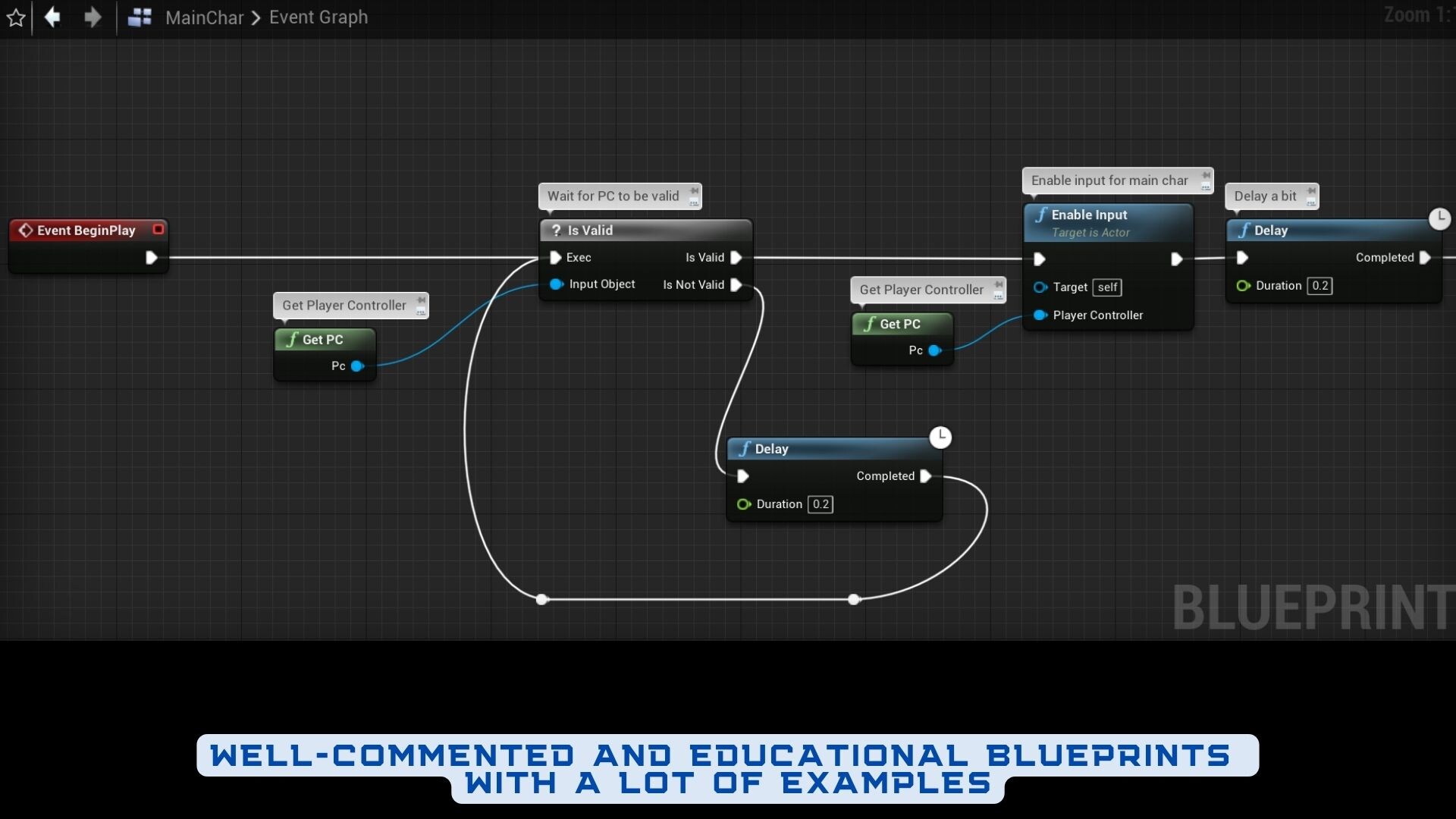Click the Is Not Valid output pin arrow
This screenshot has width=1456, height=819.
click(736, 285)
